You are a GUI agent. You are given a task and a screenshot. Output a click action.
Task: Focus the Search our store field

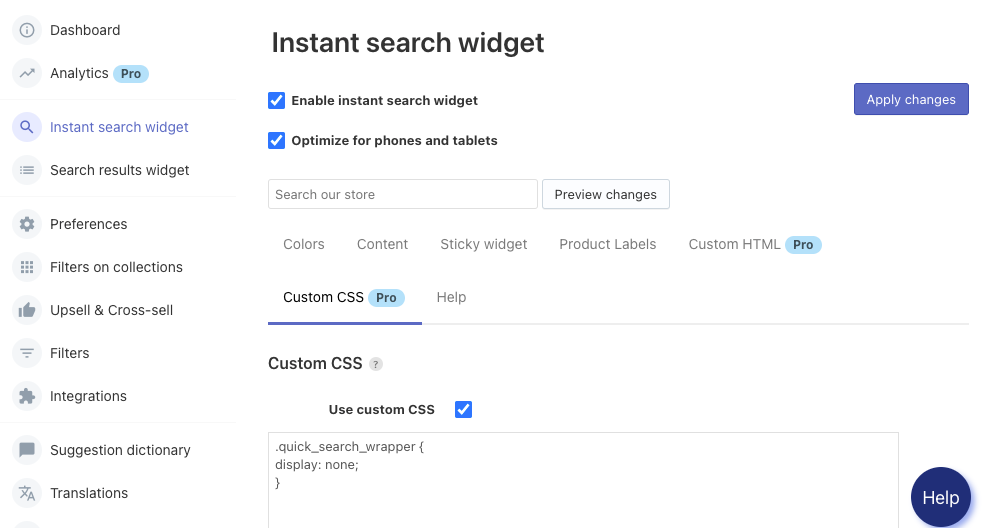[x=403, y=194]
